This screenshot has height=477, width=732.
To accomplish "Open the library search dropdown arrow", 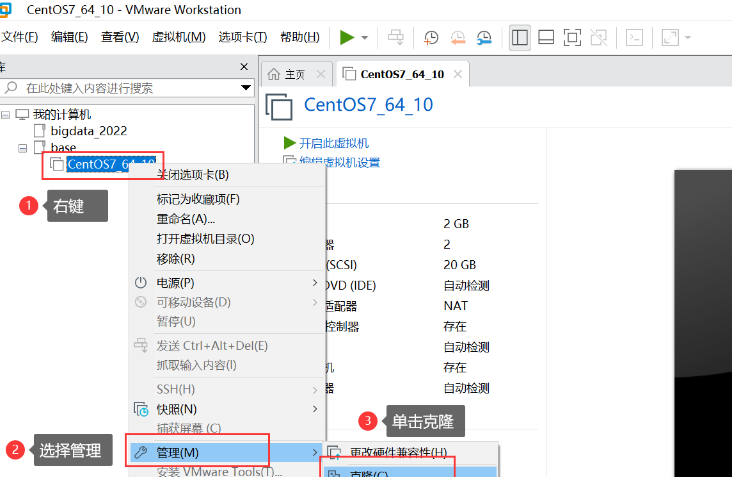I will click(246, 88).
